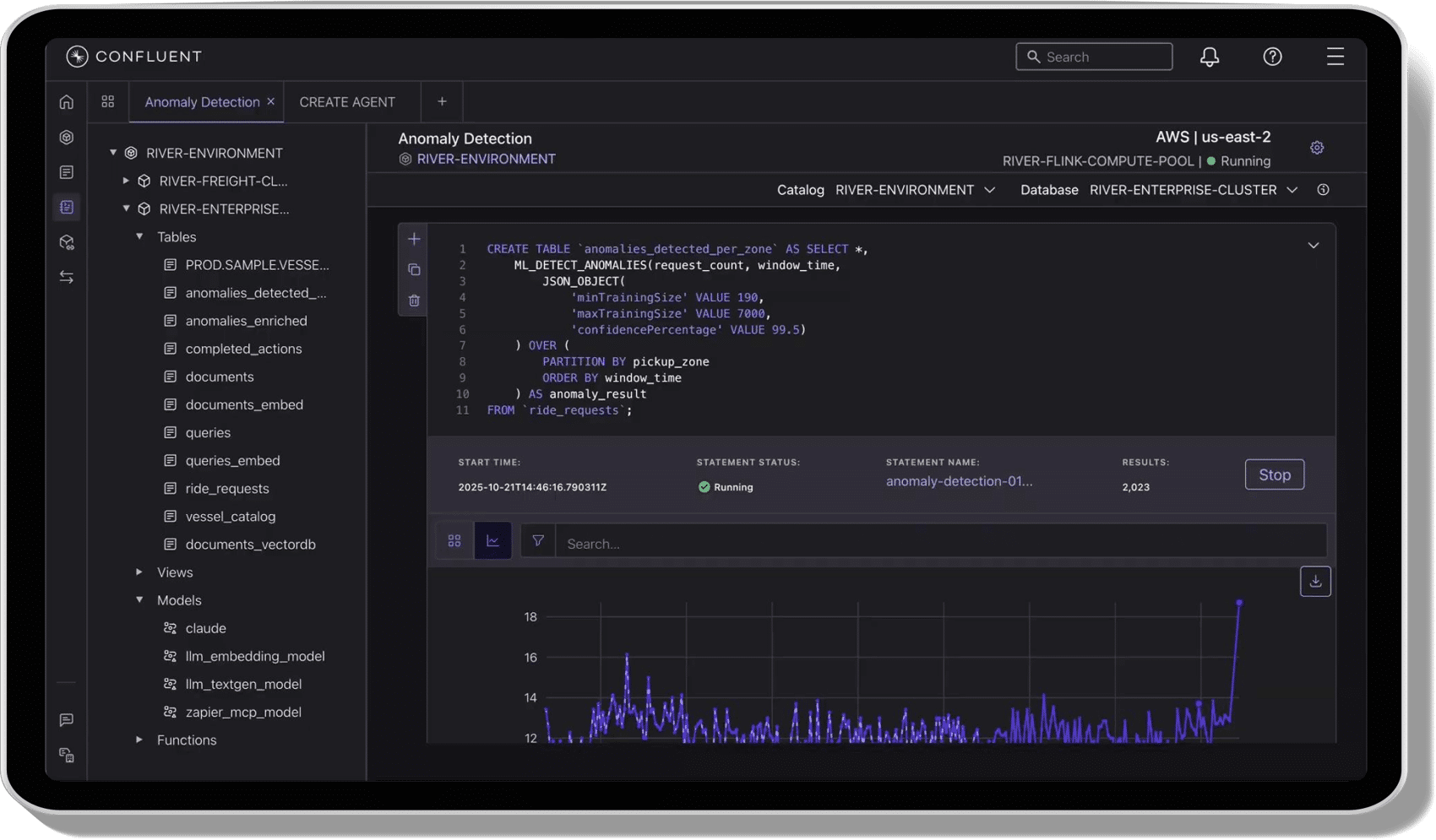The height and width of the screenshot is (840, 1436).
Task: Click the help question mark icon
Action: [1272, 57]
